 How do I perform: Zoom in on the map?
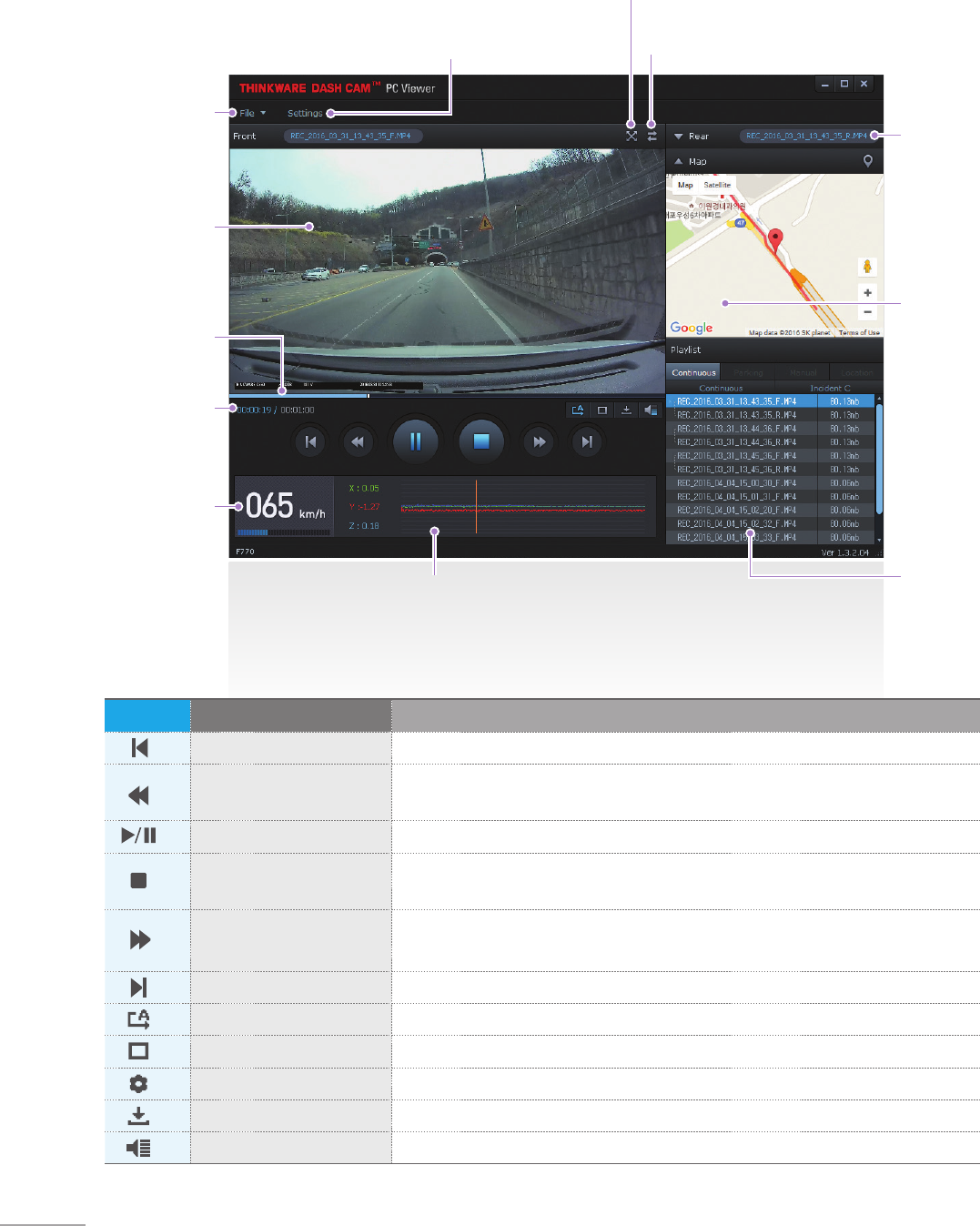click(868, 293)
